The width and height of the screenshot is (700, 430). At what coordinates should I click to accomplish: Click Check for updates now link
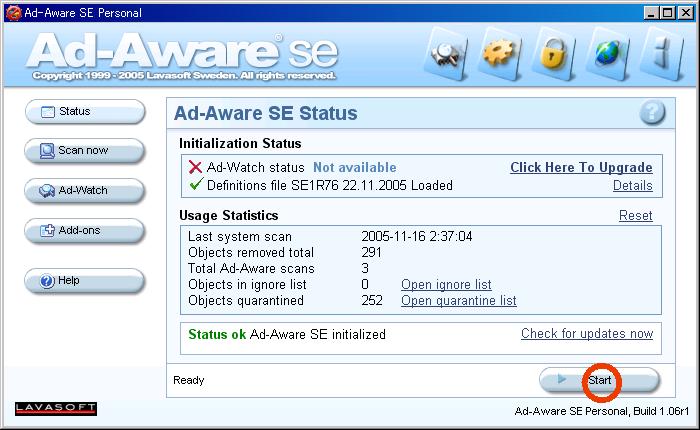587,334
